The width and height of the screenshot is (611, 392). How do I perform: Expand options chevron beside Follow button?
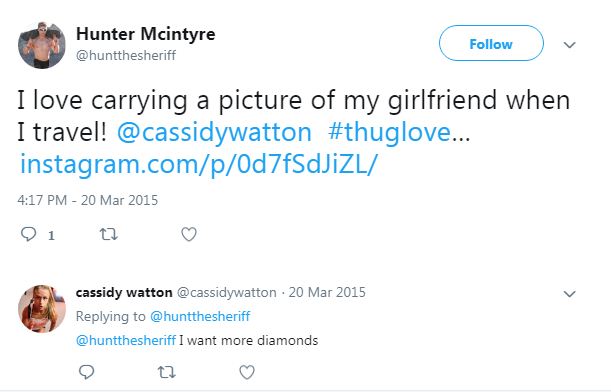point(570,45)
